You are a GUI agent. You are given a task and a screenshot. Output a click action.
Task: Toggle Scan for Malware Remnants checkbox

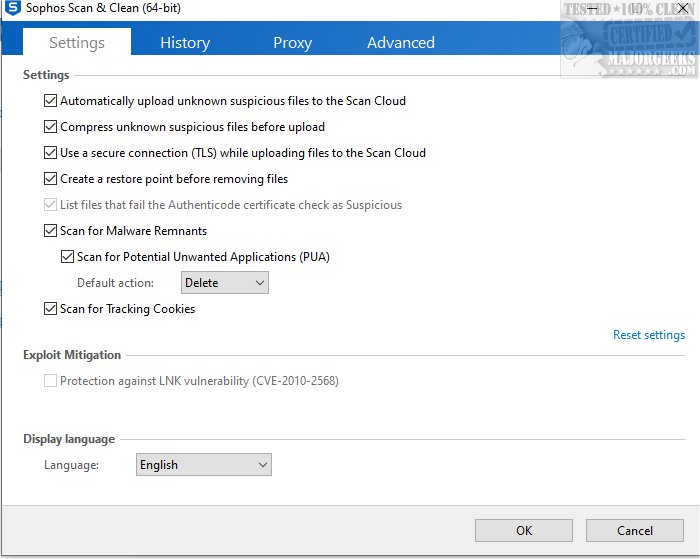coord(51,231)
